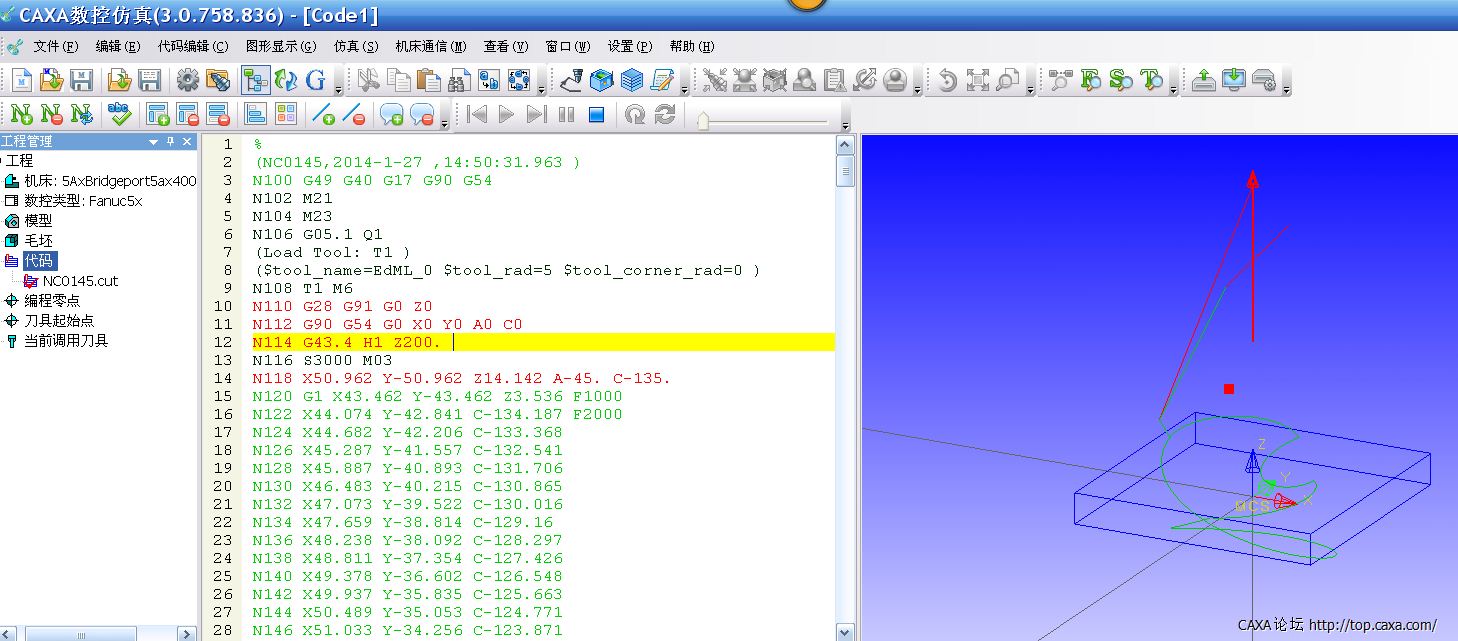Click the upload to machine icon
Viewport: 1458px width, 641px height.
(x=1203, y=81)
